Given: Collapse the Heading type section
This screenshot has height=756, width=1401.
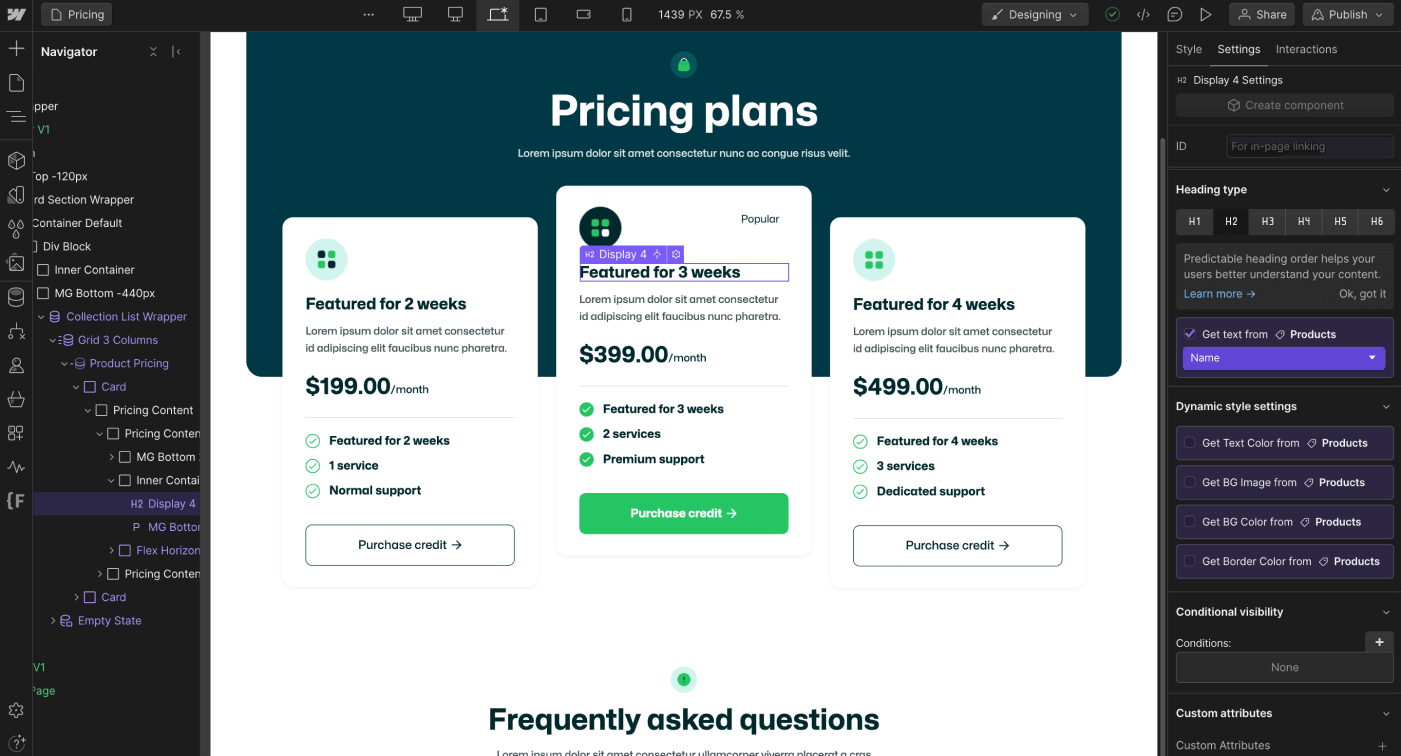Looking at the screenshot, I should (x=1387, y=189).
